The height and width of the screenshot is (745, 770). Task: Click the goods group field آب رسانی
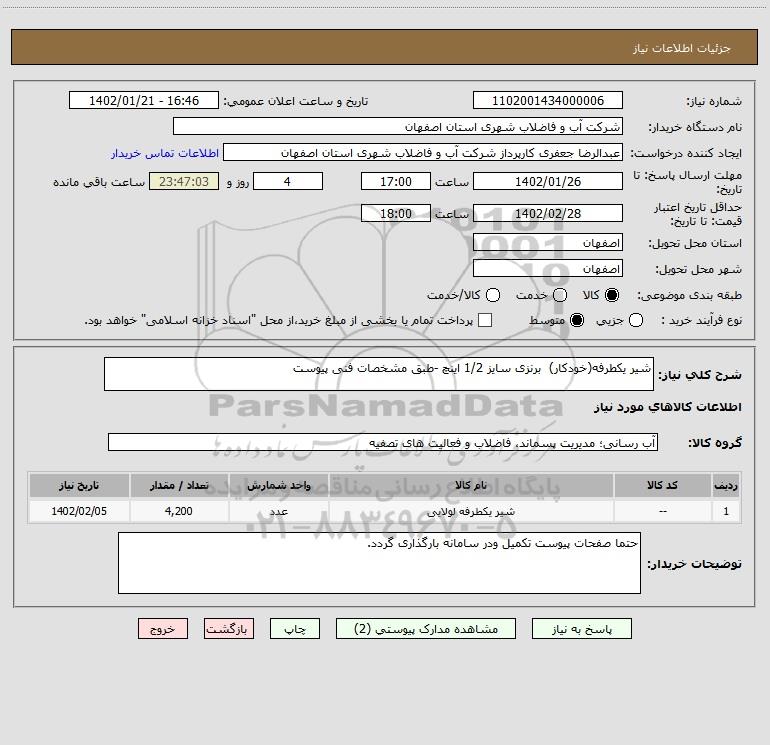[383, 442]
